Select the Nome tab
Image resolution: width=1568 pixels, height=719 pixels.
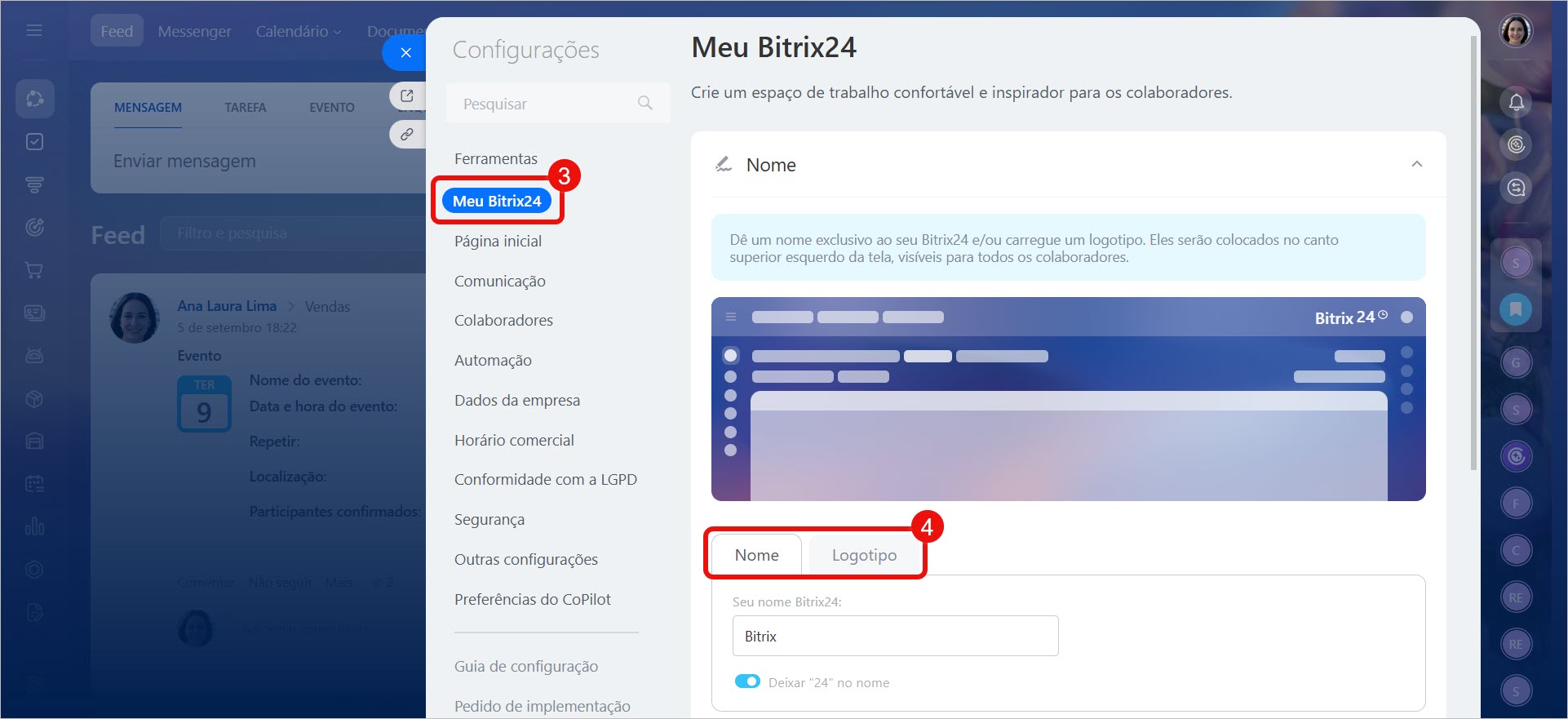[x=756, y=555]
